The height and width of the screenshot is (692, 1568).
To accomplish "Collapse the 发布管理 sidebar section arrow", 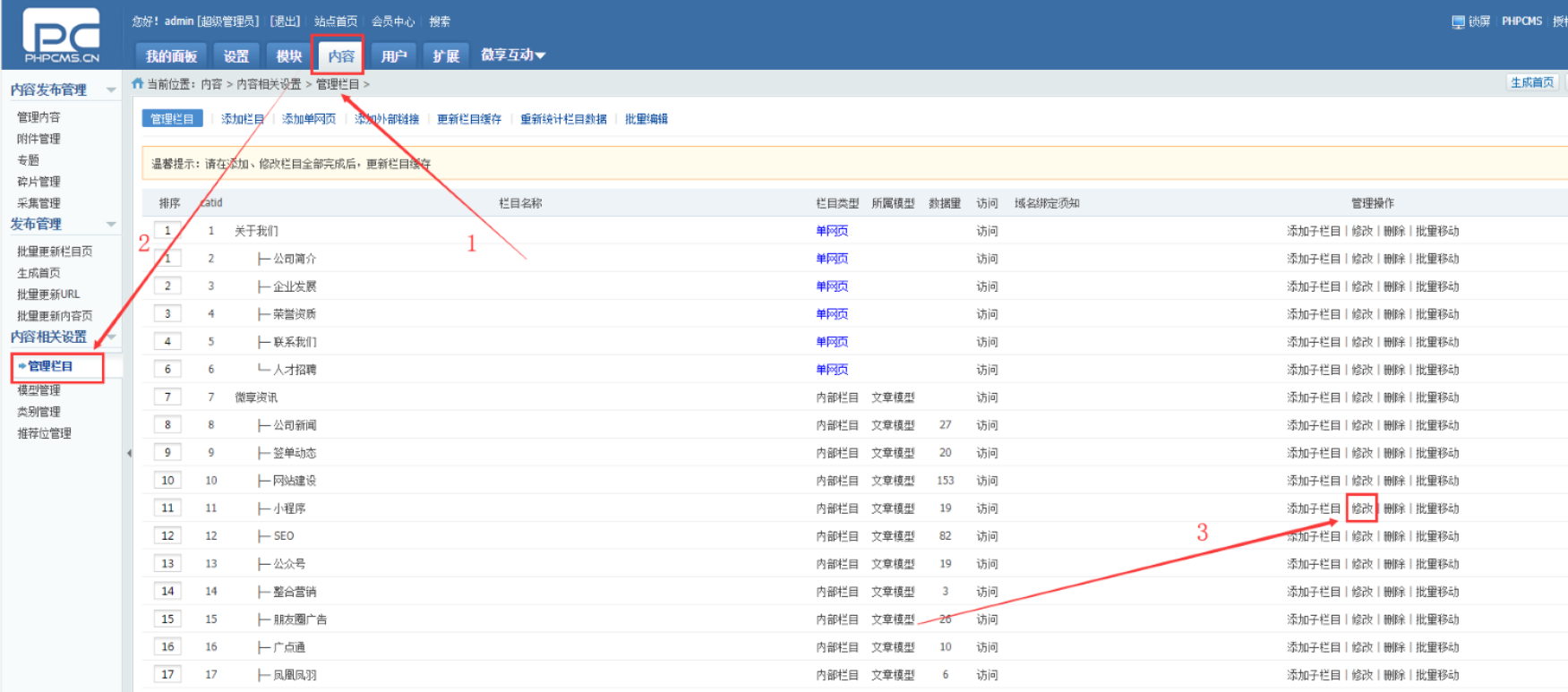I will coord(111,224).
